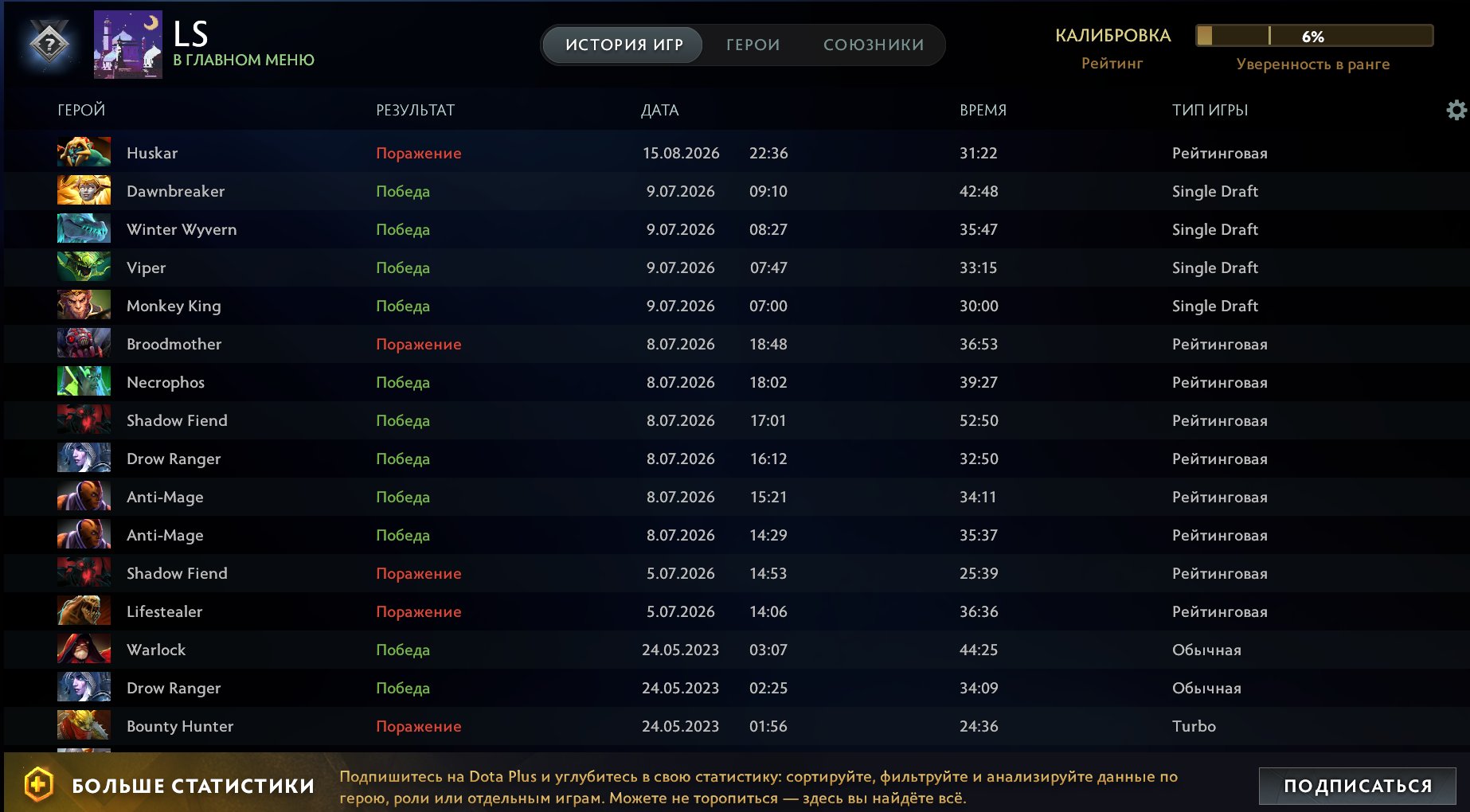The image size is (1470, 812).
Task: Click the duration 42:48 in the Dawnbreaker row
Action: (x=978, y=191)
